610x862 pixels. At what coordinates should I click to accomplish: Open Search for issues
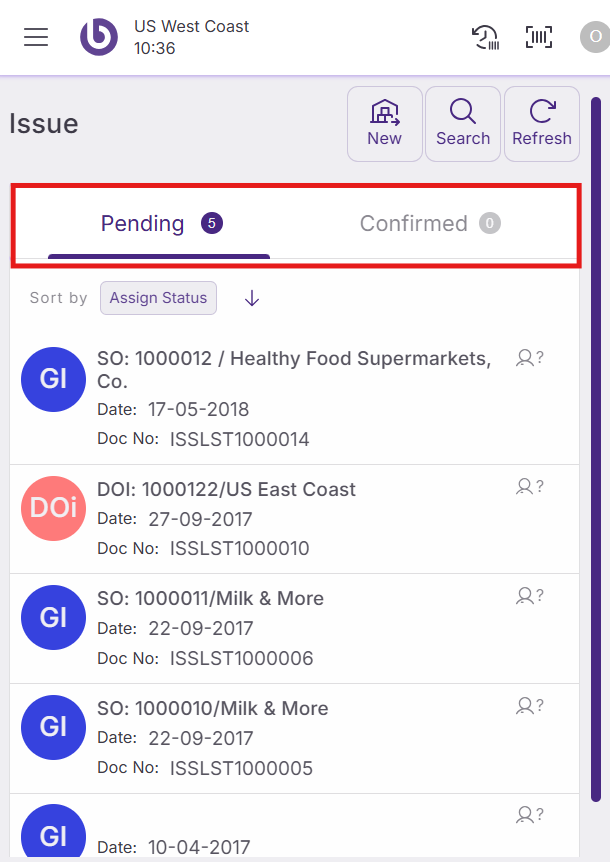pyautogui.click(x=463, y=124)
